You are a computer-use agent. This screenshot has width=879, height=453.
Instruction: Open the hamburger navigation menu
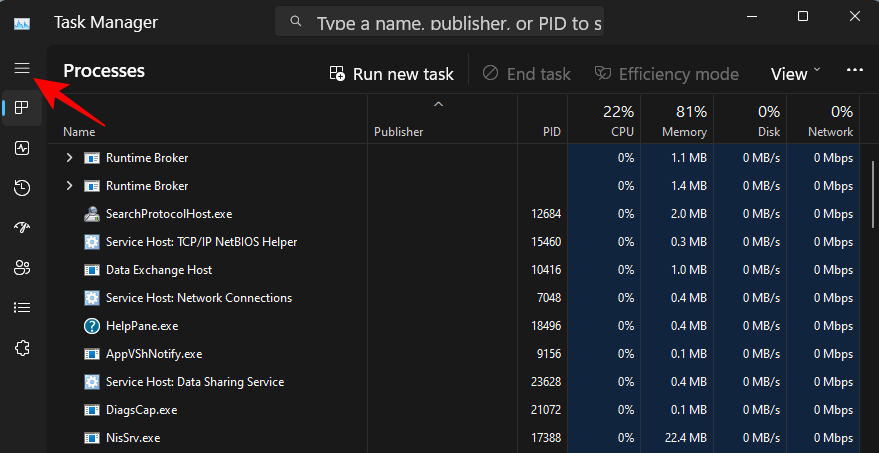coord(22,68)
